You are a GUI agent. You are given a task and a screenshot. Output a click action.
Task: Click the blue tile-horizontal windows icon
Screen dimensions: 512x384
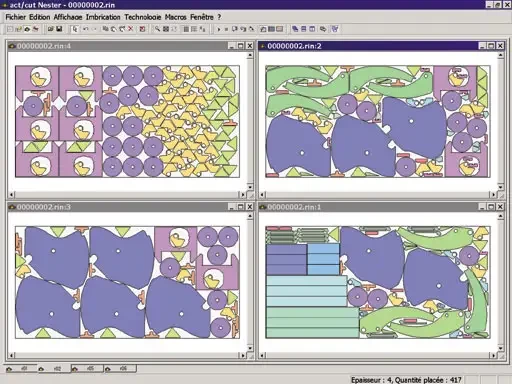(303, 29)
